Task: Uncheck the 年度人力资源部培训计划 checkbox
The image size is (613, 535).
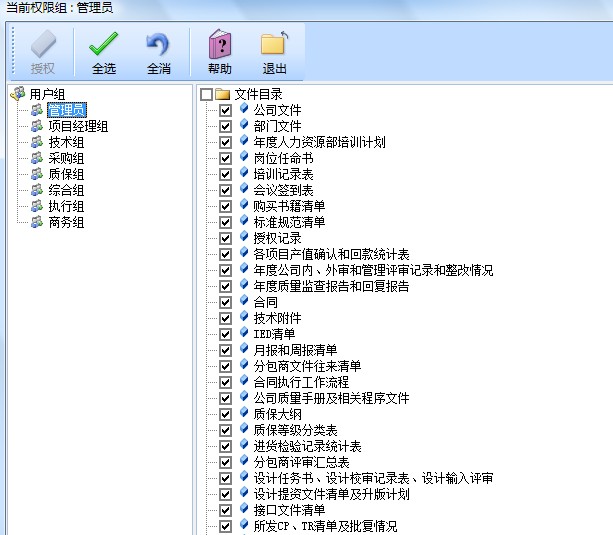Action: (225, 142)
